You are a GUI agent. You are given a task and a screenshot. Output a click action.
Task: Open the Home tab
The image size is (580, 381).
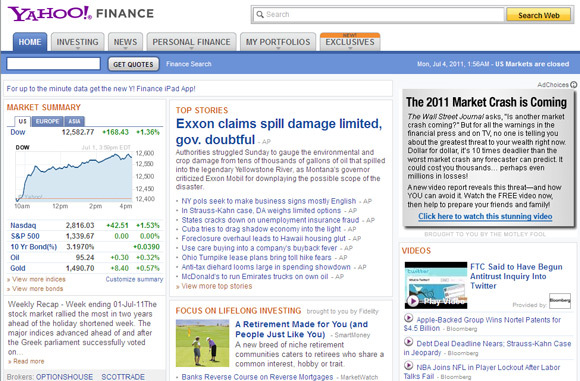(30, 42)
